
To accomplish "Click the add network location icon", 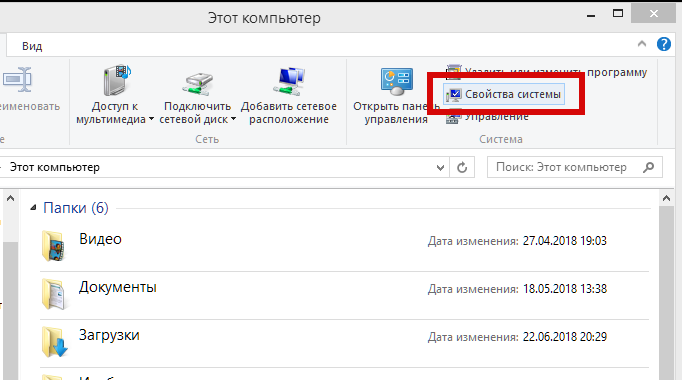I will point(289,81).
